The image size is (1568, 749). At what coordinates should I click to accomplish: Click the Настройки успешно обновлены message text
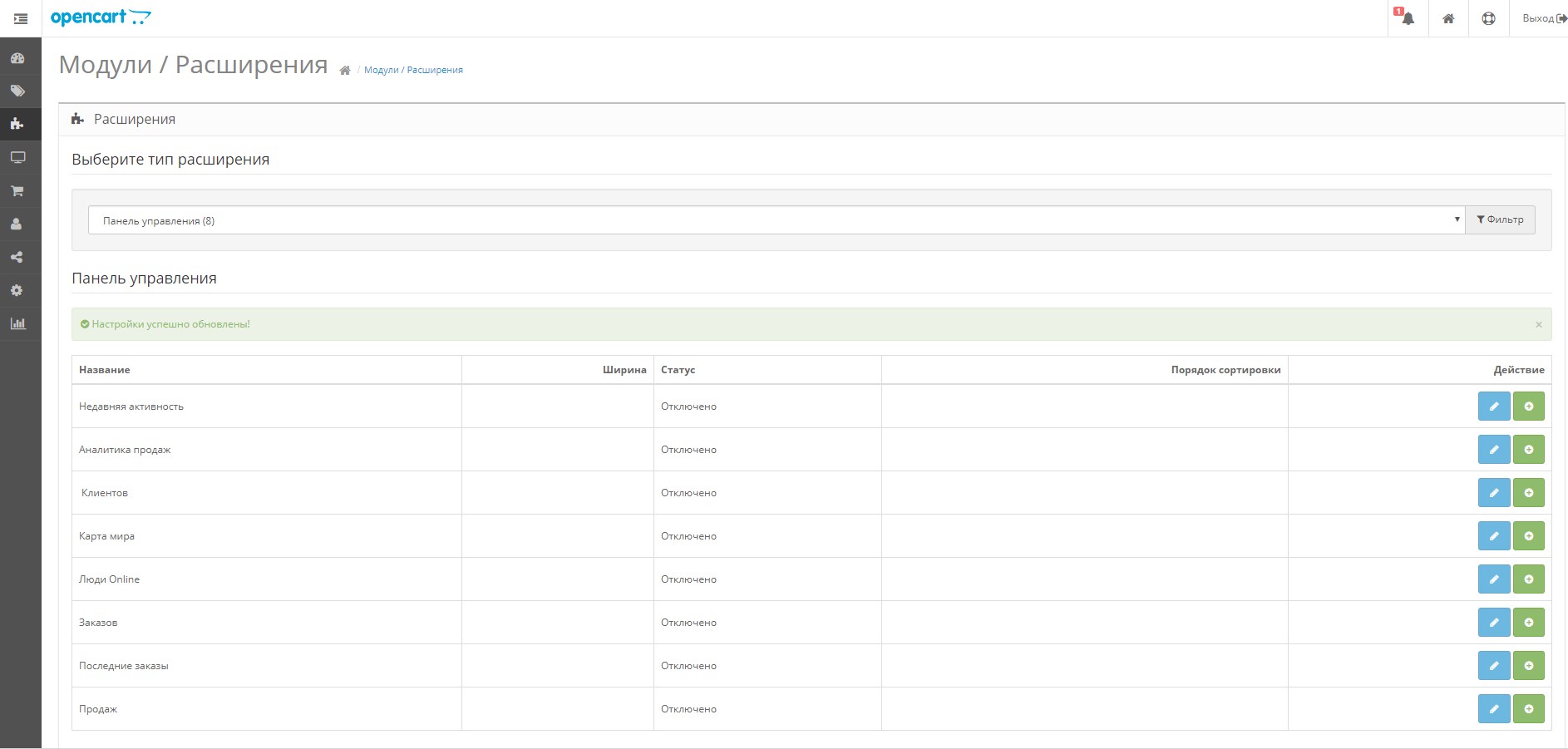pyautogui.click(x=170, y=324)
